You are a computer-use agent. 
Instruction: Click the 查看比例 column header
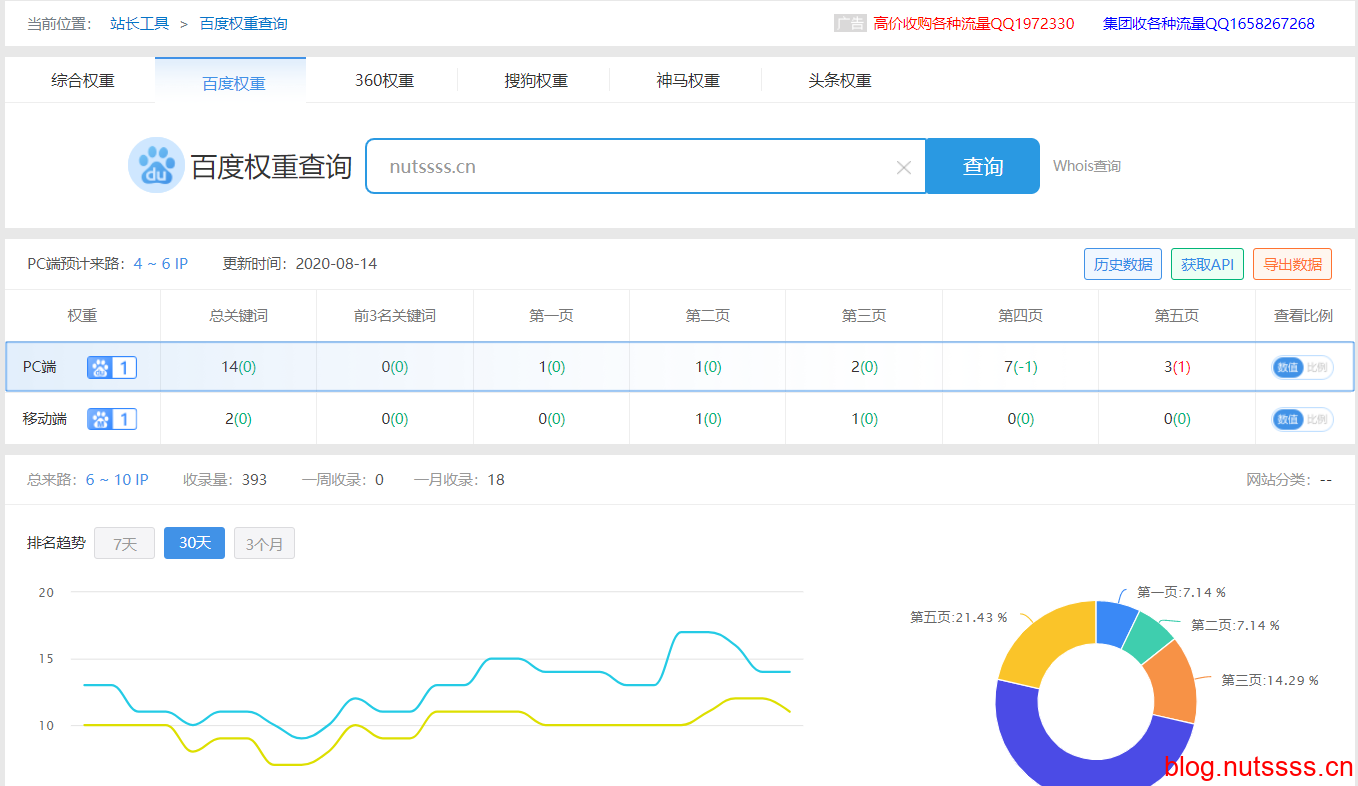1303,315
